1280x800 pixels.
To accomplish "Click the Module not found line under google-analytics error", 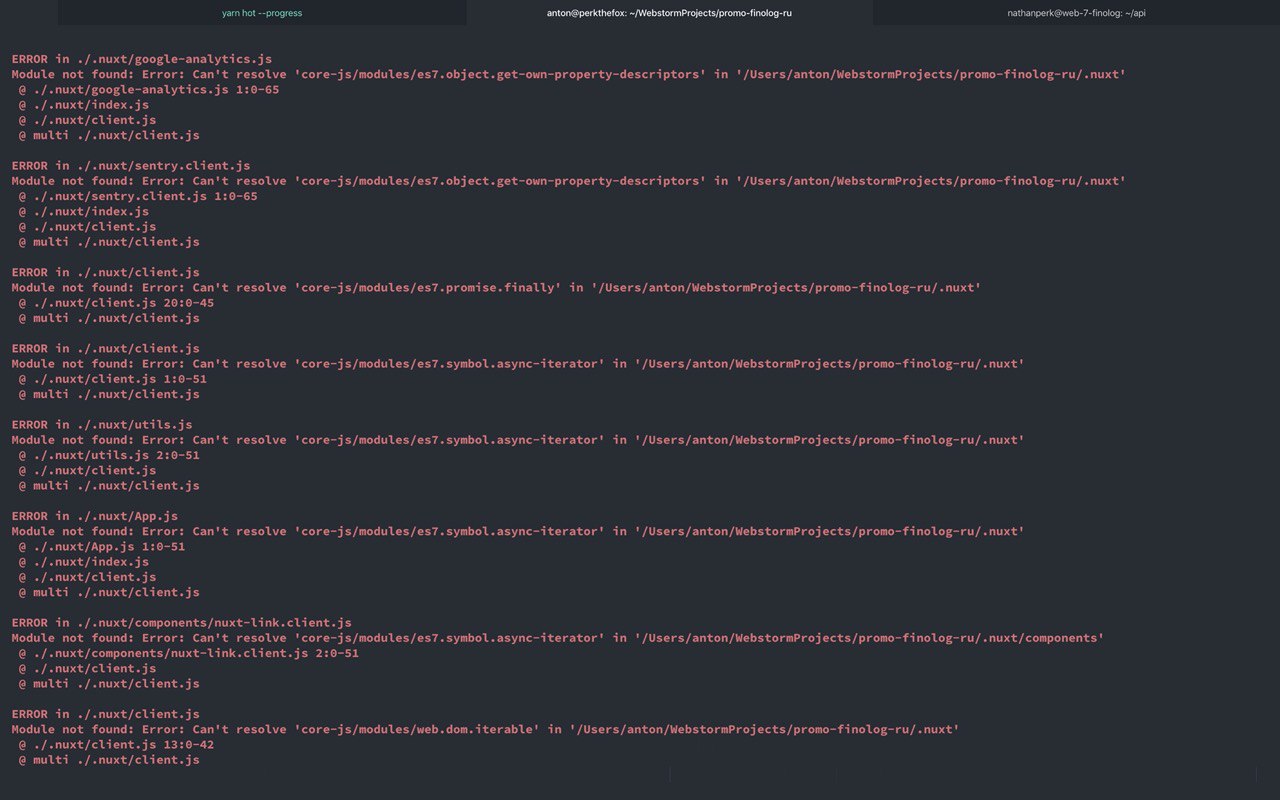I will [569, 74].
